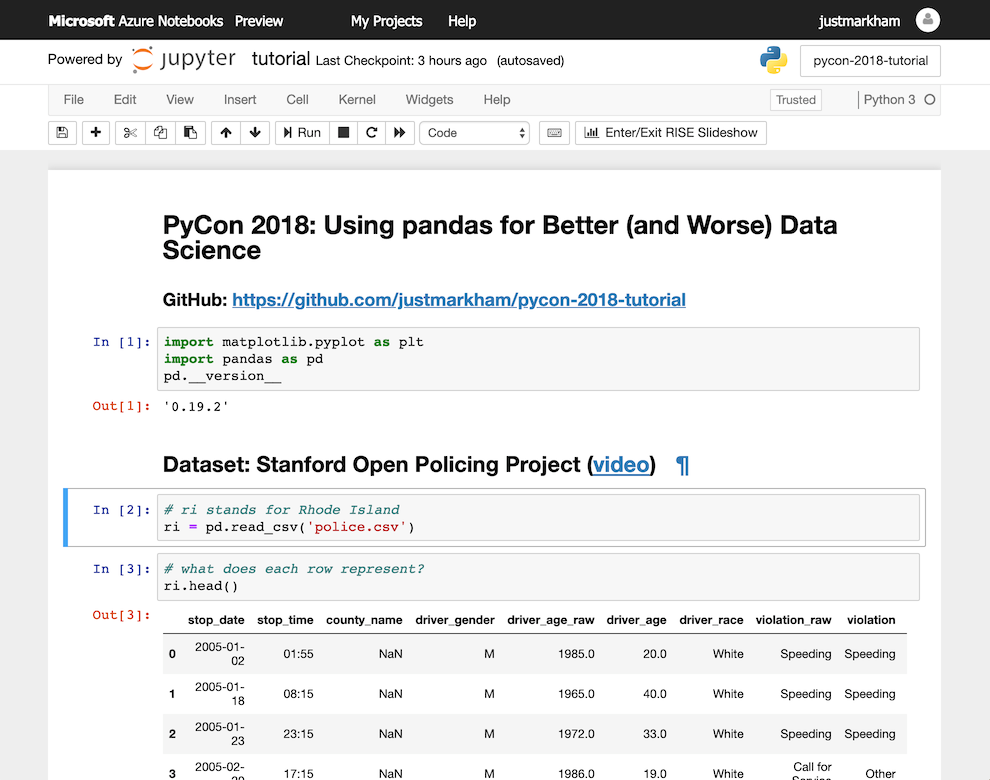Run all cells with the fast-forward icon
The image size is (990, 780).
399,132
